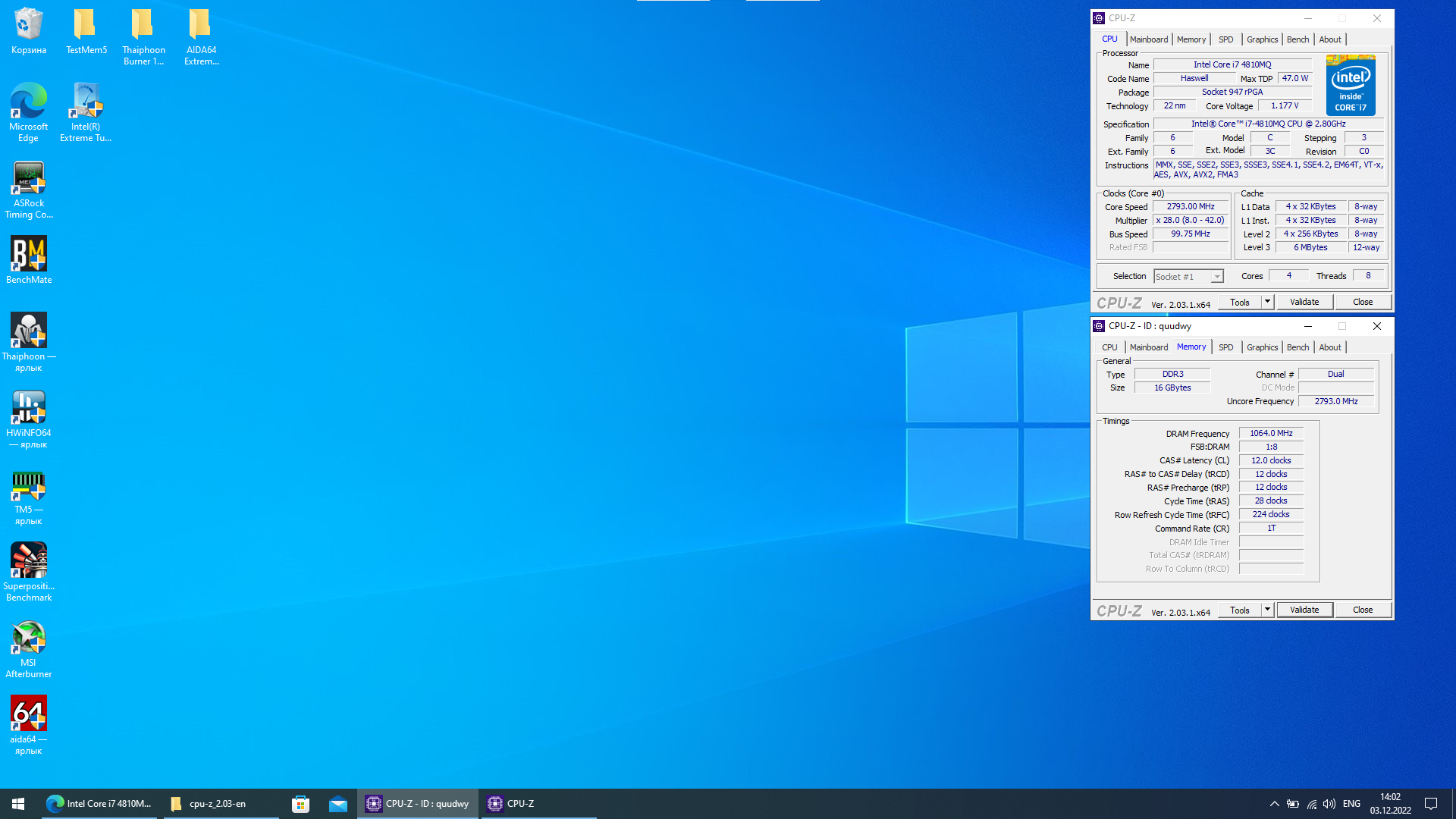Switch to Mainboard tab in top CPU-Z window
Image resolution: width=1456 pixels, height=819 pixels.
pyautogui.click(x=1149, y=39)
